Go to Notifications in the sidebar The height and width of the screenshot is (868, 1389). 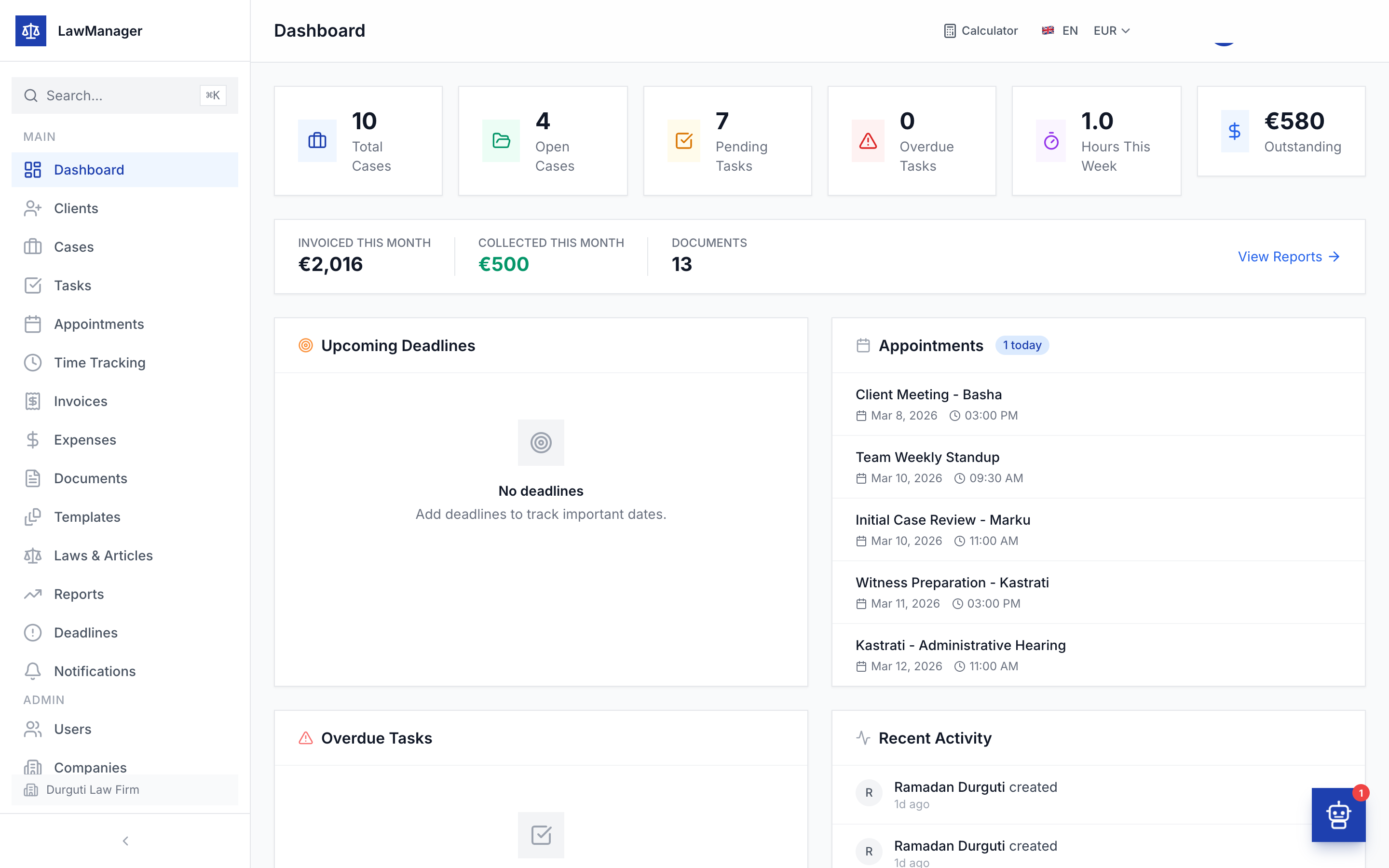tap(125, 671)
